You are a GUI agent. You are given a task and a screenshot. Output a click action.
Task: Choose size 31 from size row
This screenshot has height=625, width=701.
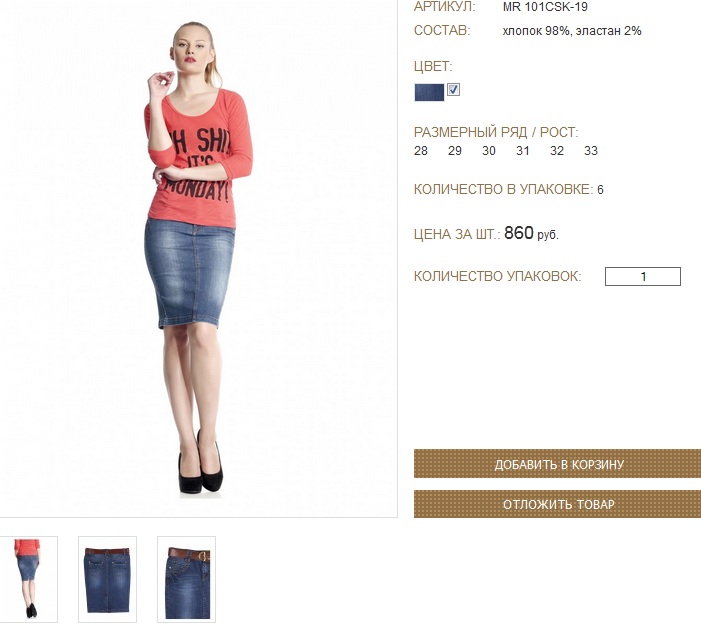pos(523,151)
